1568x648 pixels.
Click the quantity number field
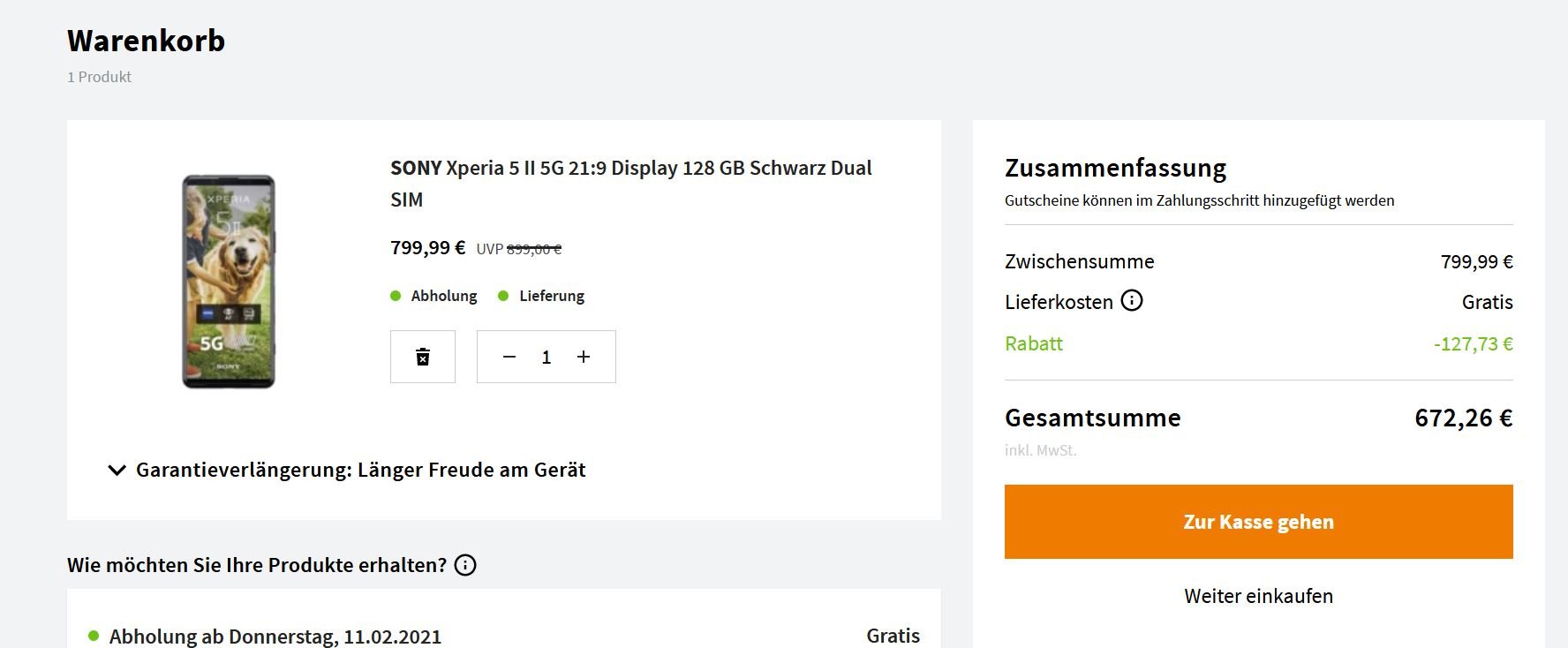[547, 357]
